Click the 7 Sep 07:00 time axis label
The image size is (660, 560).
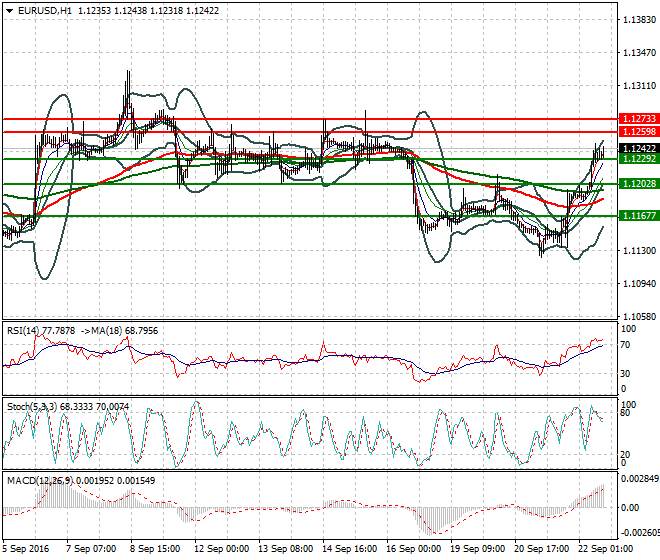91,549
